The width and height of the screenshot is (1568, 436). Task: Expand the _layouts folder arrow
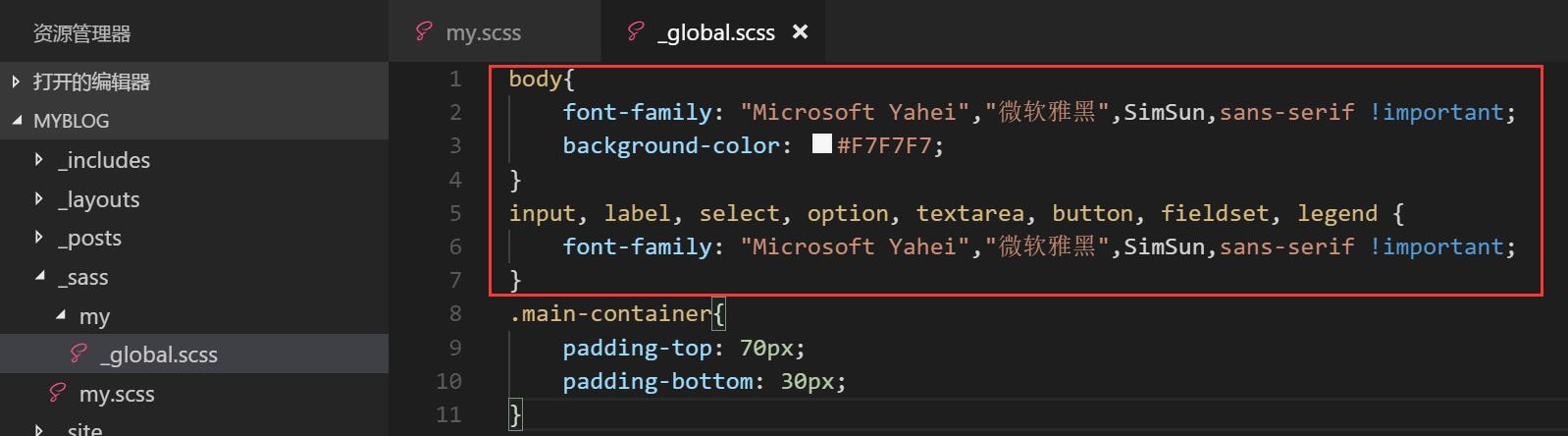click(x=38, y=198)
